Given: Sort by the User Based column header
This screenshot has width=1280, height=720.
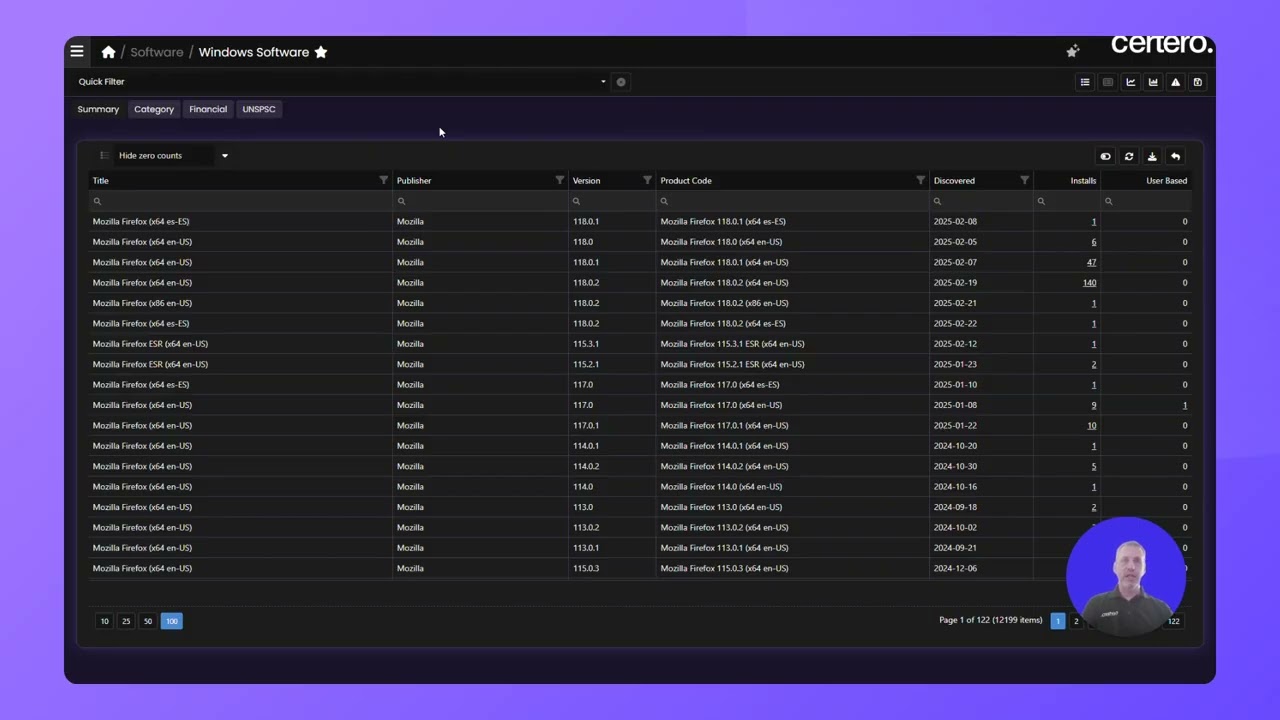Looking at the screenshot, I should pos(1166,181).
